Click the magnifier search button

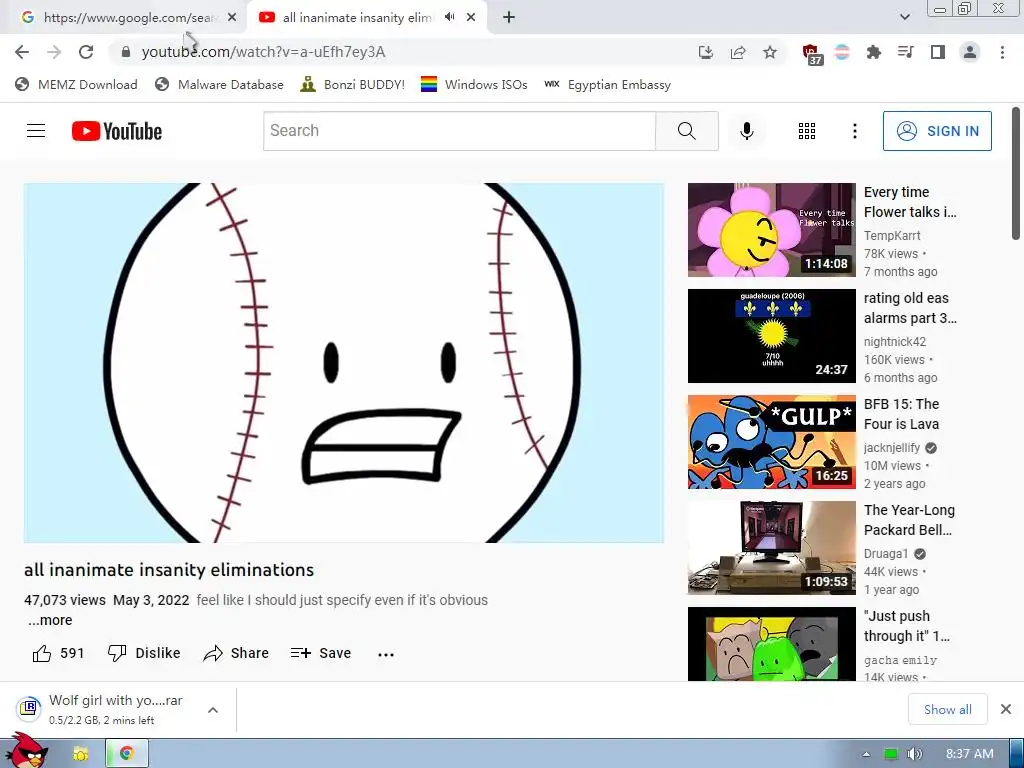click(x=687, y=131)
